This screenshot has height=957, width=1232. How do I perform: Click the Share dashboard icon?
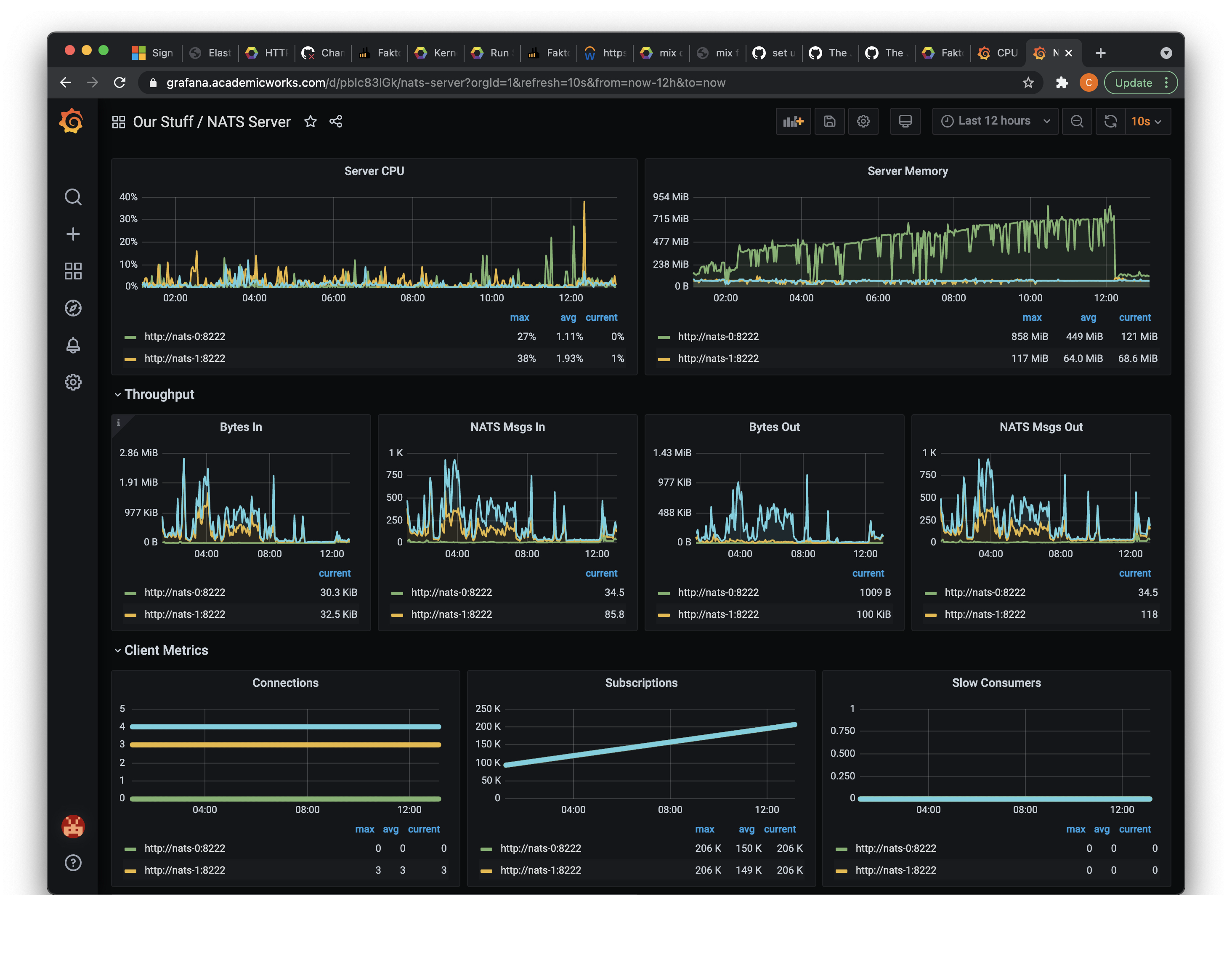(x=336, y=121)
